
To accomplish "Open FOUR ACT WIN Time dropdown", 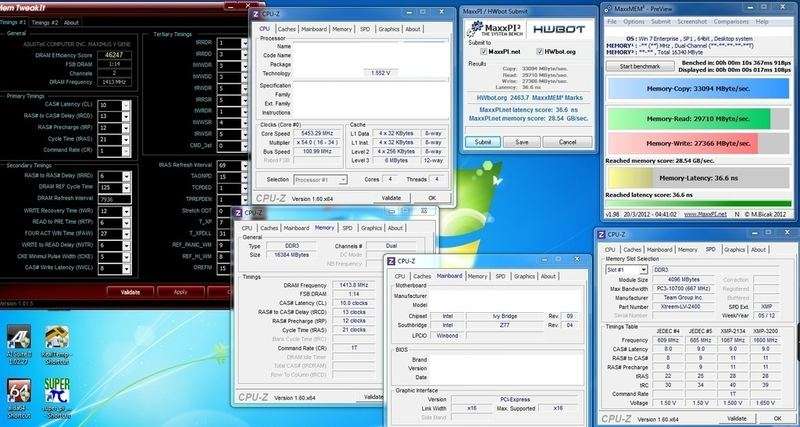I will (127, 234).
